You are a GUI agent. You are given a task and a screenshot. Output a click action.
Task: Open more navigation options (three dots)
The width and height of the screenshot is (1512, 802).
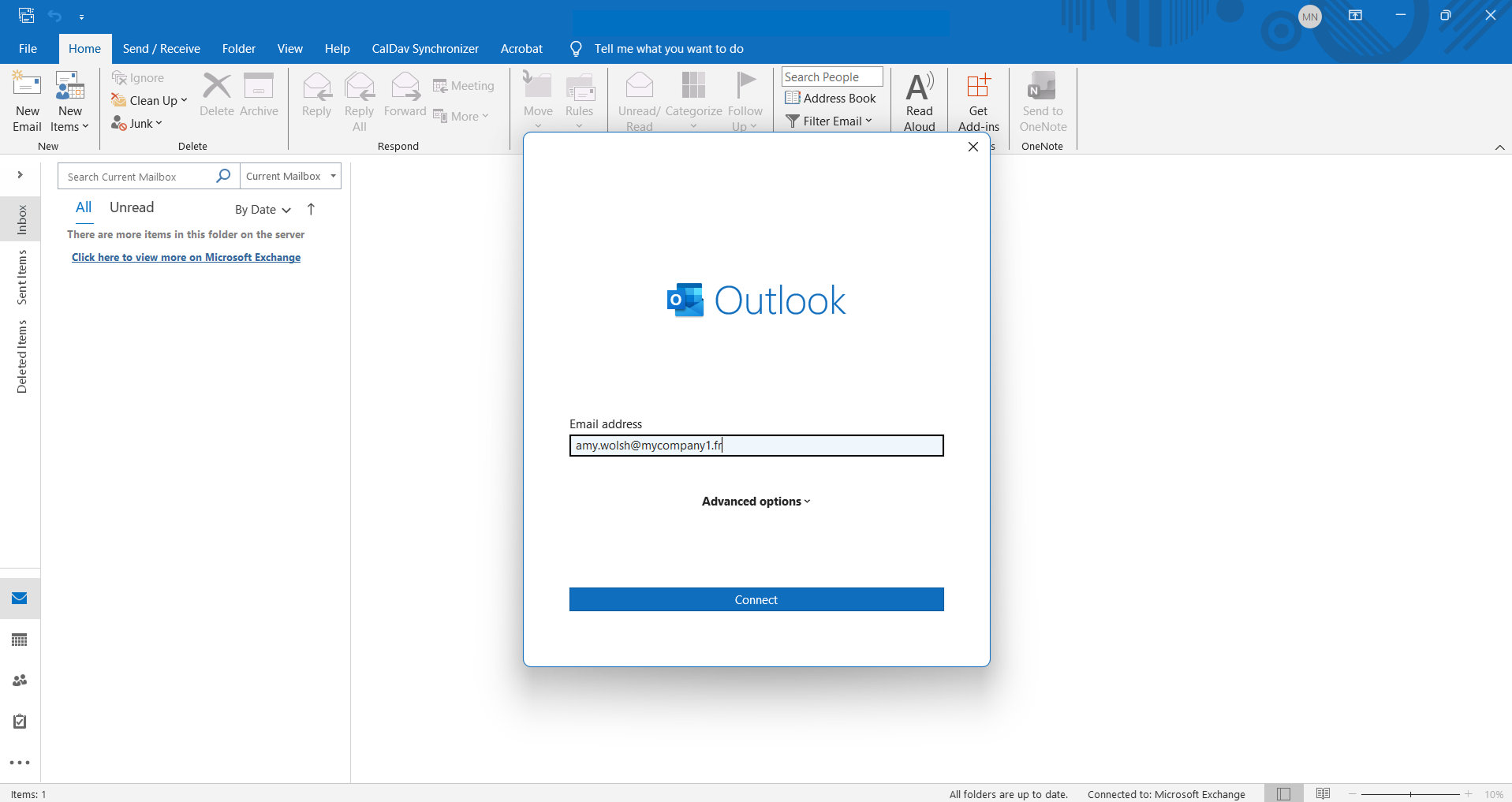coord(20,763)
